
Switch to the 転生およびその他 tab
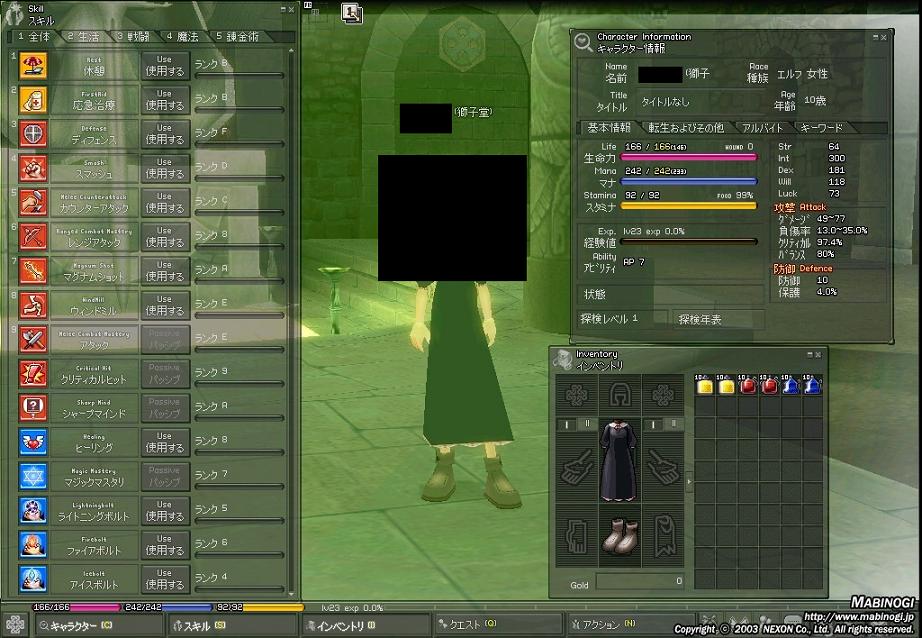pyautogui.click(x=686, y=128)
